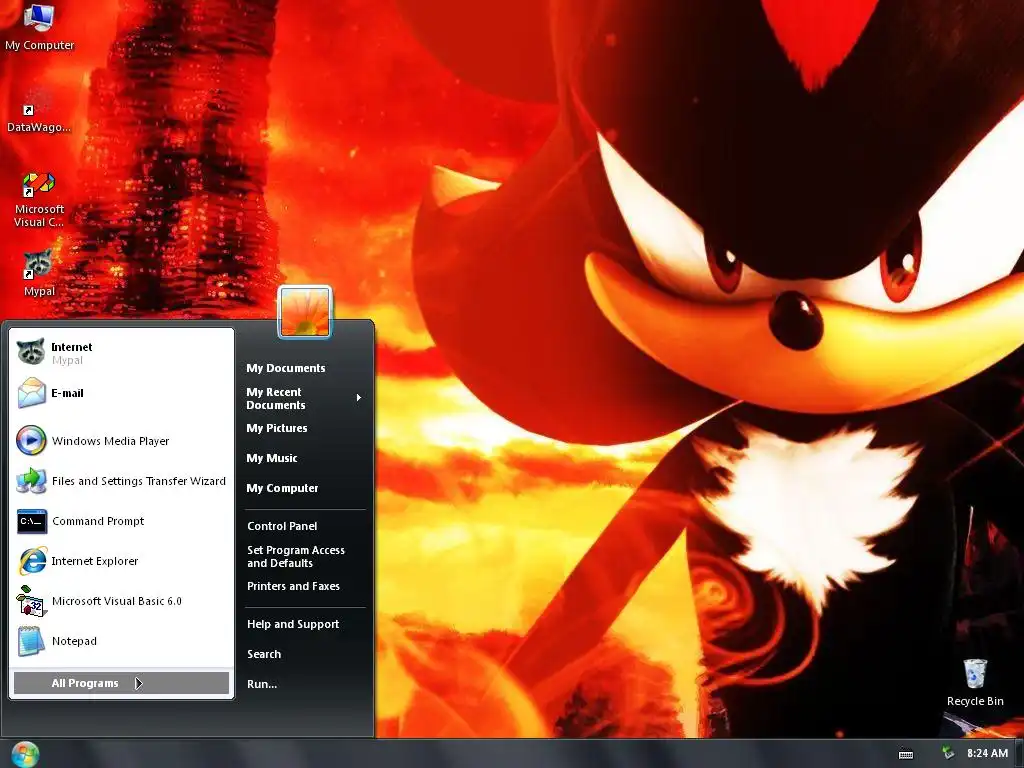Click the Start orb on the taskbar
The width and height of the screenshot is (1024, 768).
pyautogui.click(x=25, y=754)
